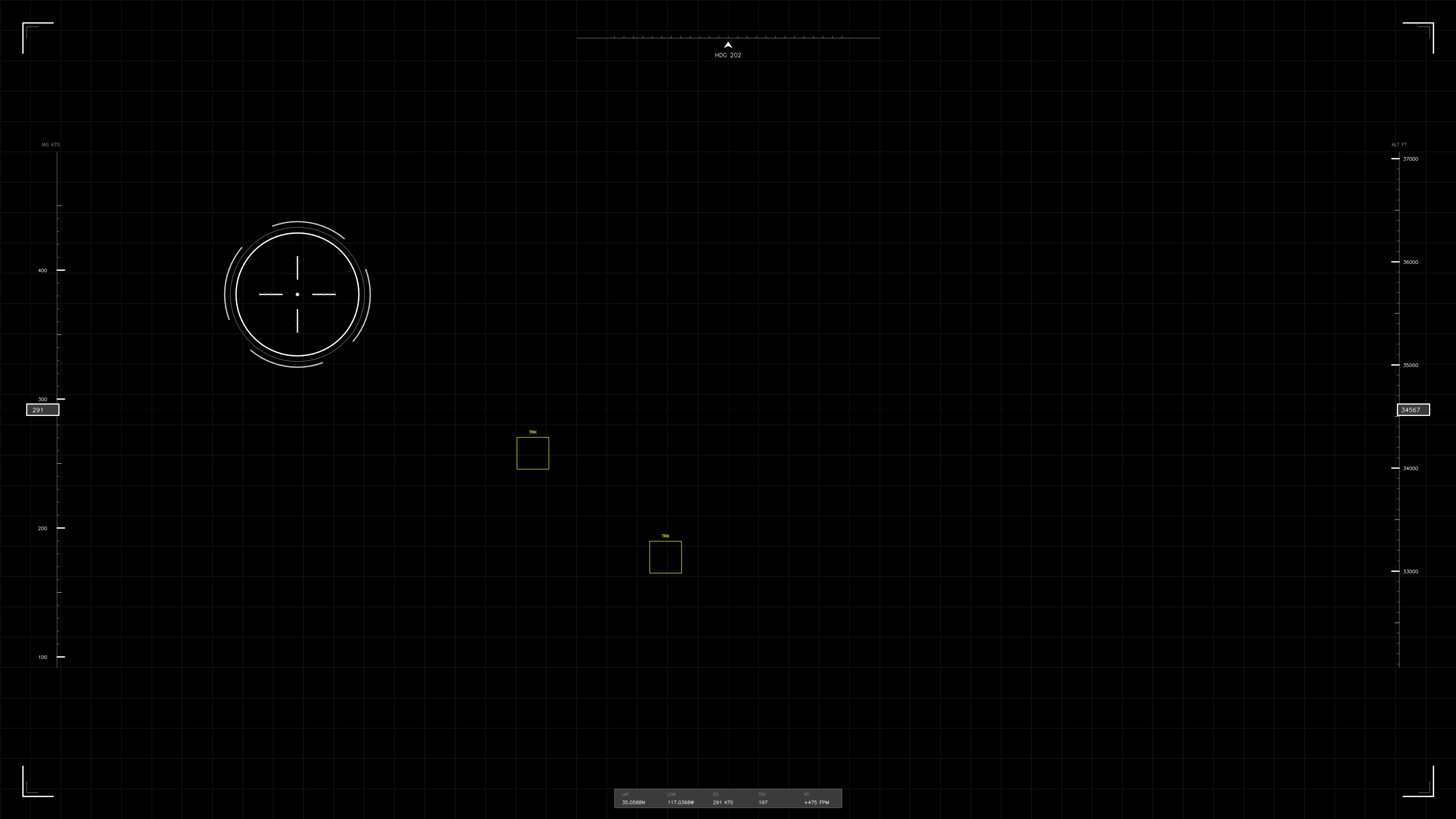The width and height of the screenshot is (1456, 819).
Task: Click the heading tape scale
Action: pyautogui.click(x=728, y=37)
